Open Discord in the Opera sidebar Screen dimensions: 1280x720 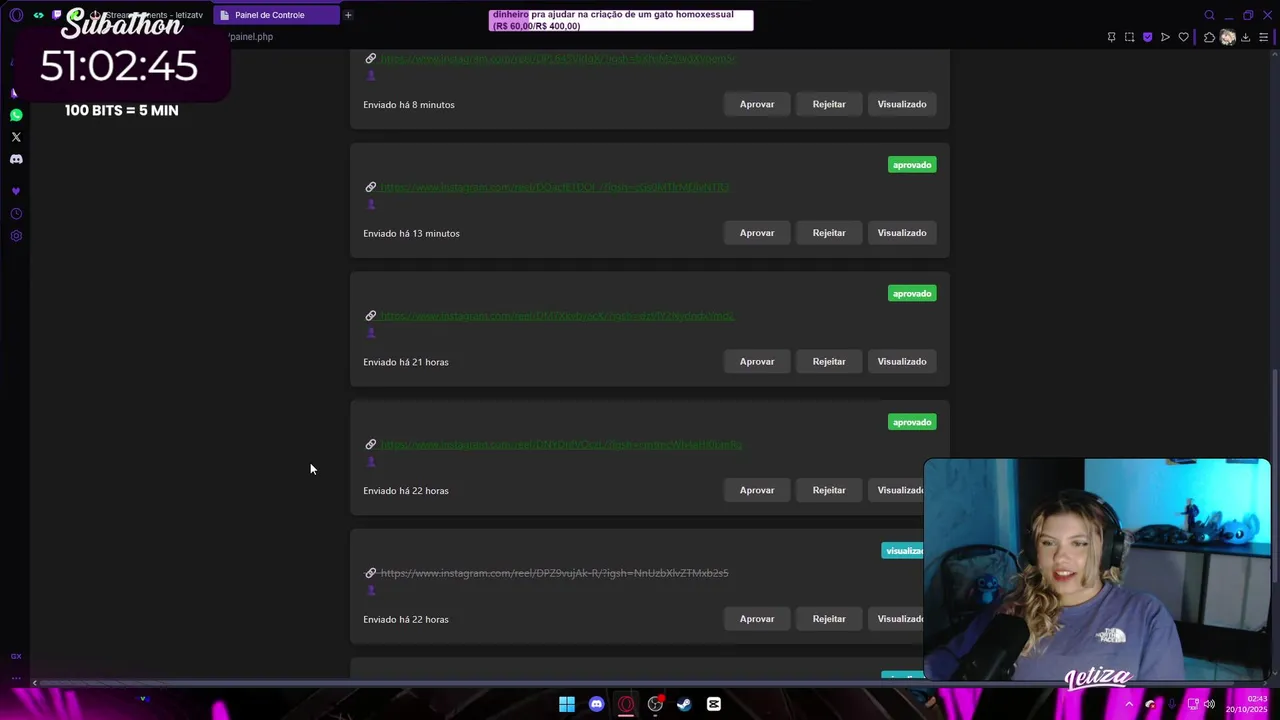[x=16, y=159]
